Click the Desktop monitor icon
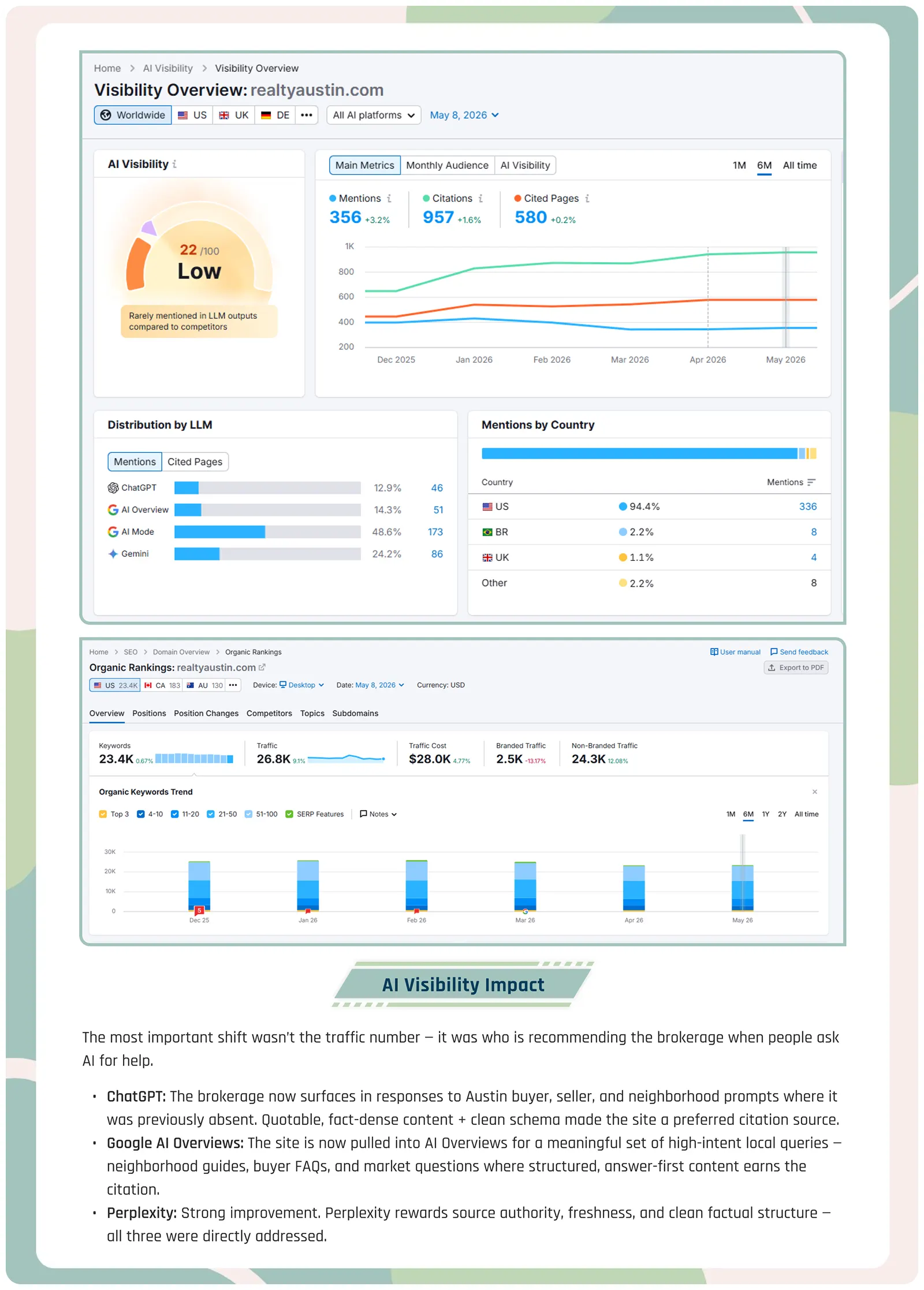Viewport: 924px width, 1290px height. coord(283,685)
